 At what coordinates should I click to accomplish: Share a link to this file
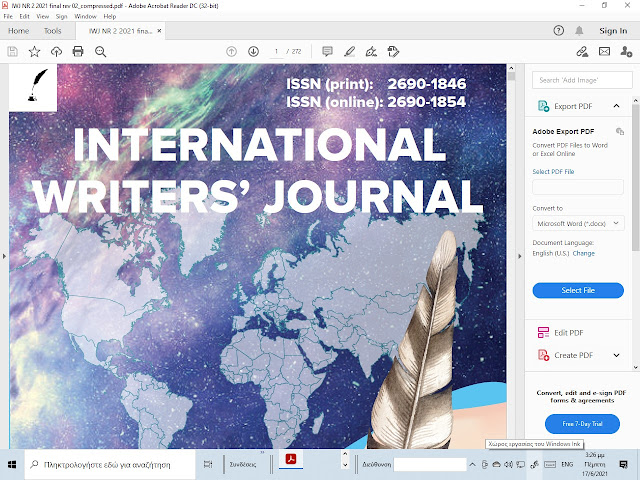582,51
